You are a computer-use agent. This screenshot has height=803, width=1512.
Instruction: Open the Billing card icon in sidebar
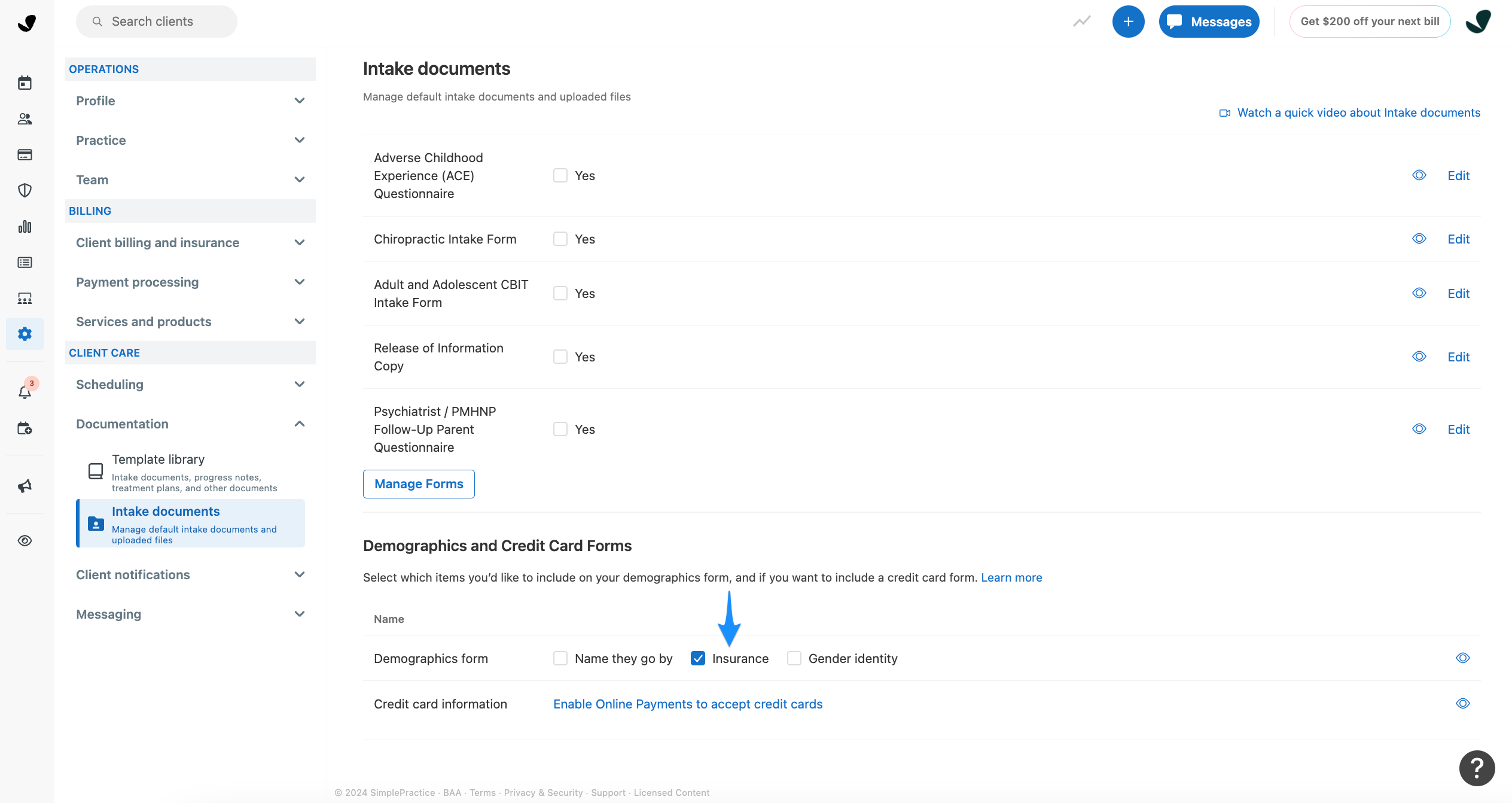[x=25, y=154]
